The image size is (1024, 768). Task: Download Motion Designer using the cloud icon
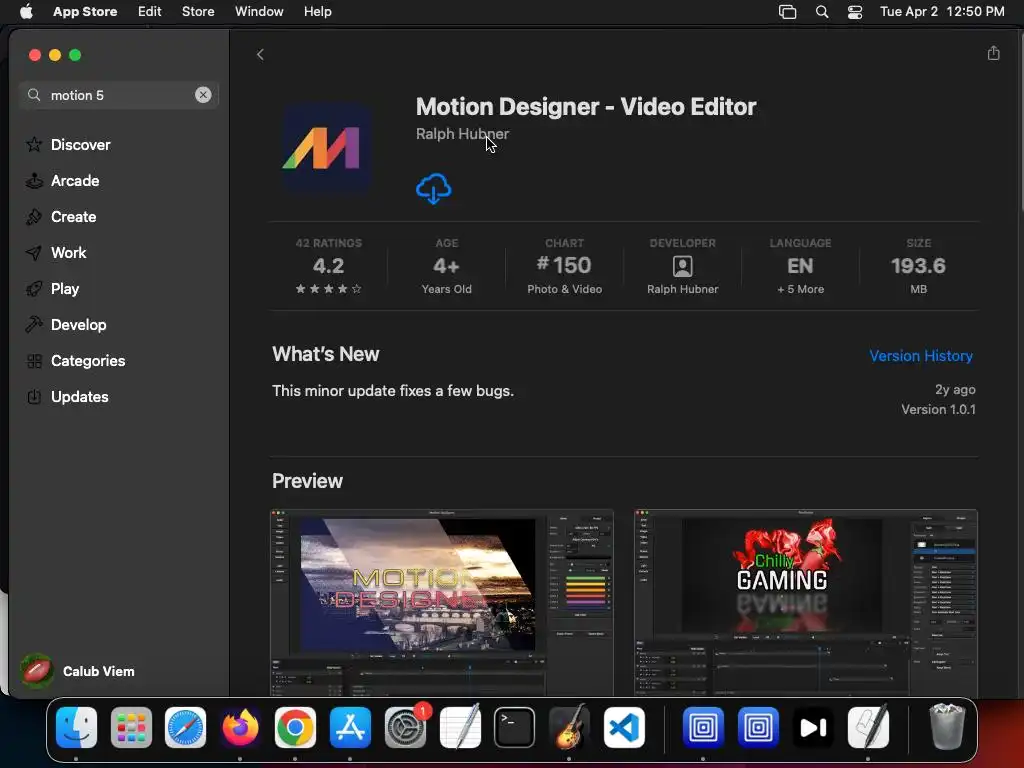(433, 189)
